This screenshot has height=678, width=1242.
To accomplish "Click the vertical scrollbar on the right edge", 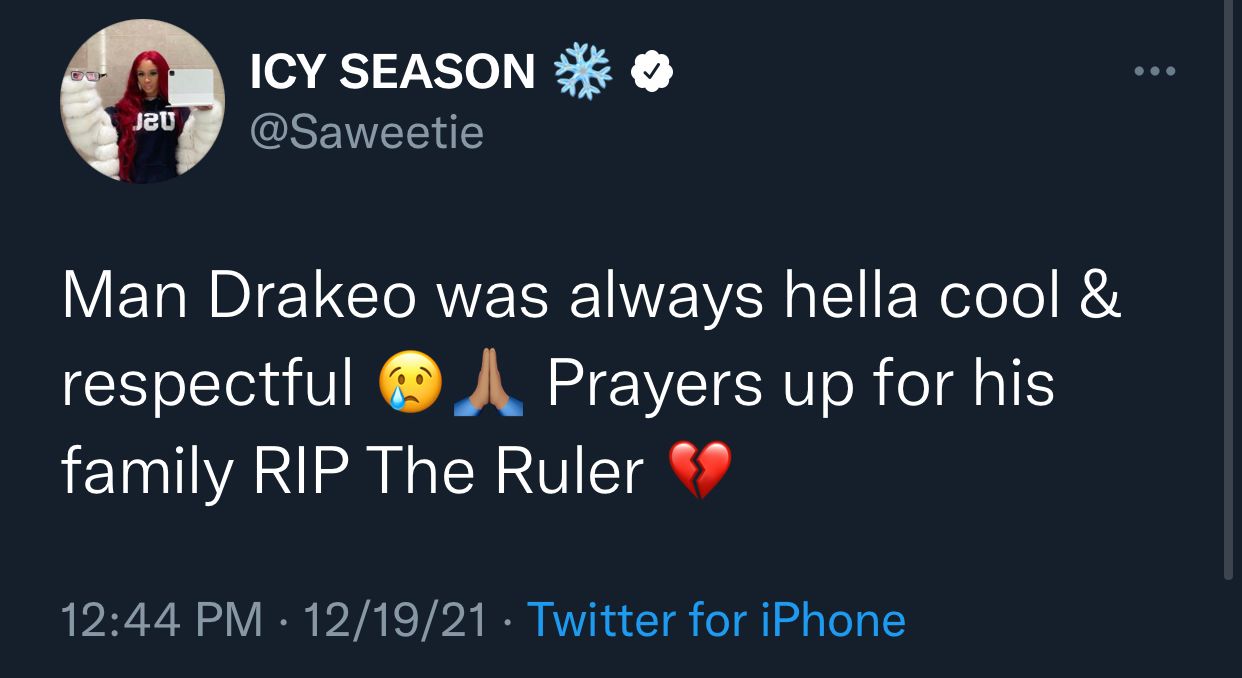I will pos(1229,290).
